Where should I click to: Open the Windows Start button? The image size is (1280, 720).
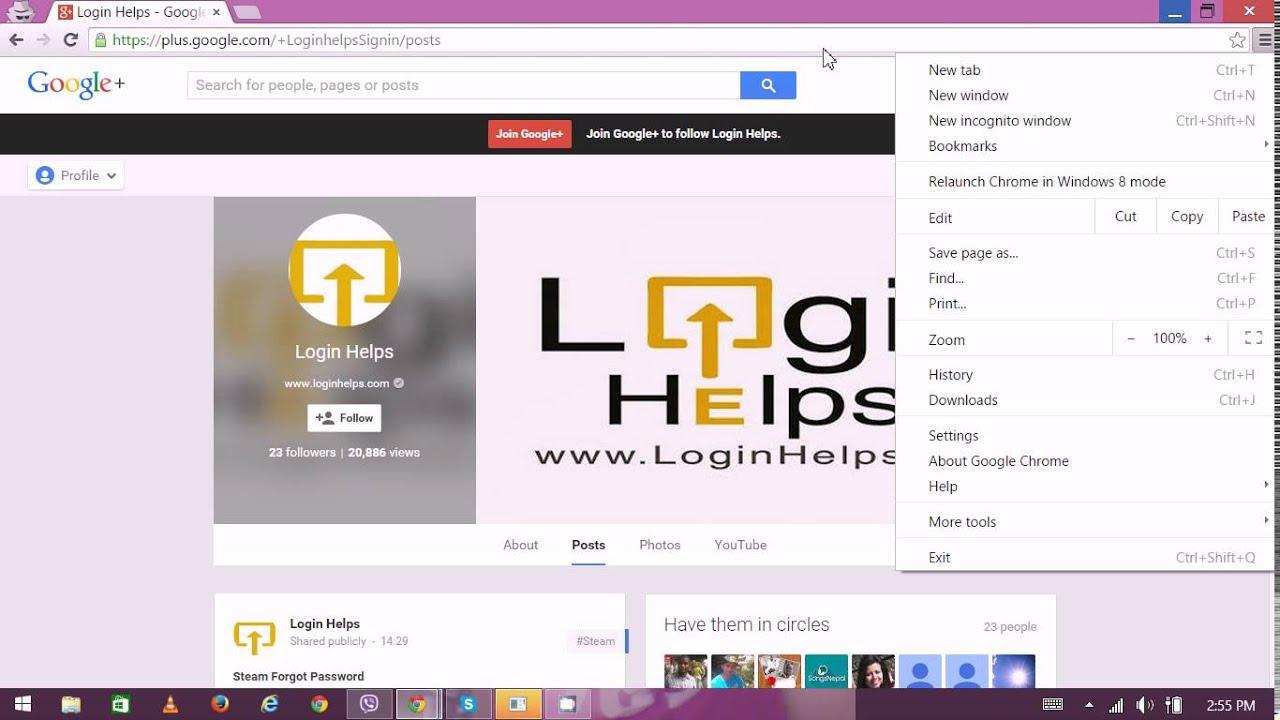tap(22, 705)
